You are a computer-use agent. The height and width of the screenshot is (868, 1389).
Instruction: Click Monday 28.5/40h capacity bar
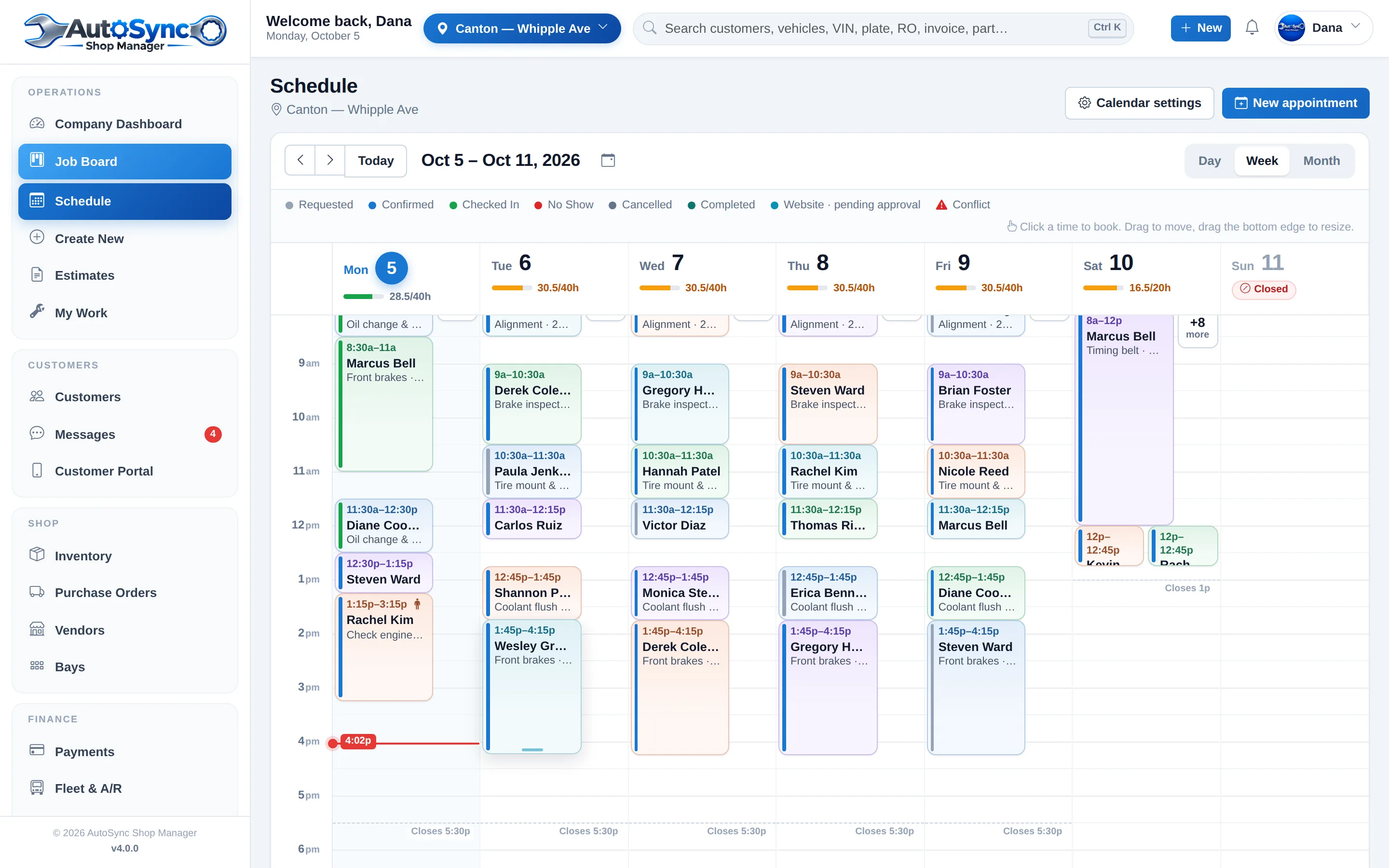(x=363, y=296)
